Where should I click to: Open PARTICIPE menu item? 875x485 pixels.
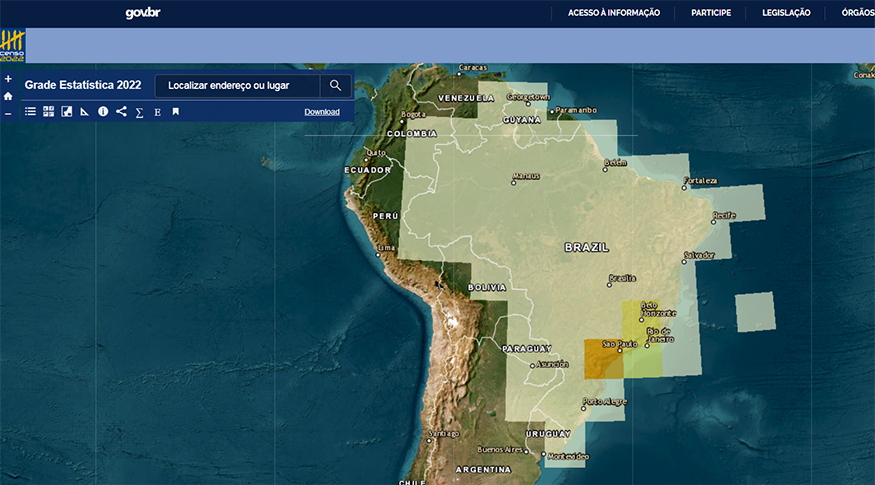[x=711, y=13]
